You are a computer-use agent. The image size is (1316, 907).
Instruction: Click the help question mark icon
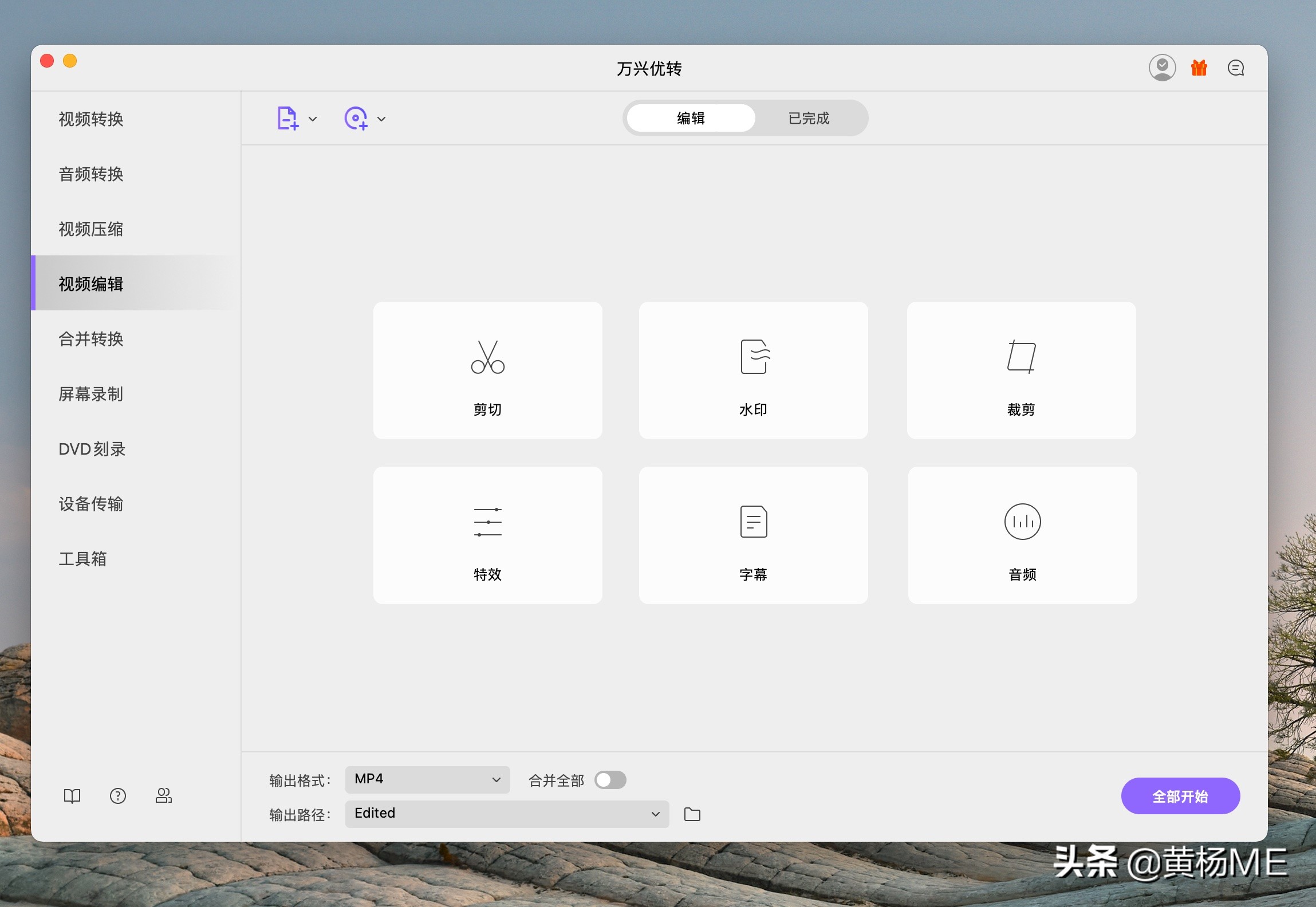click(118, 796)
